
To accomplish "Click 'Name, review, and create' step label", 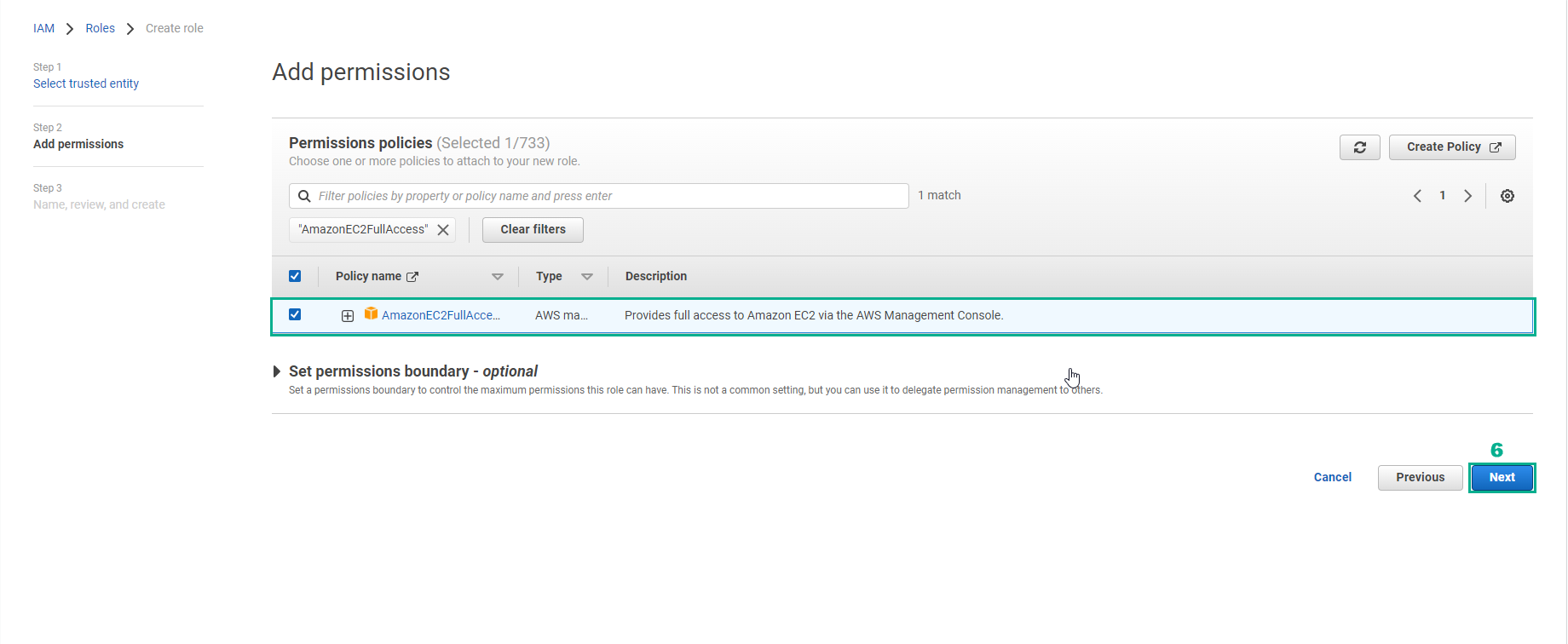I will (x=99, y=204).
